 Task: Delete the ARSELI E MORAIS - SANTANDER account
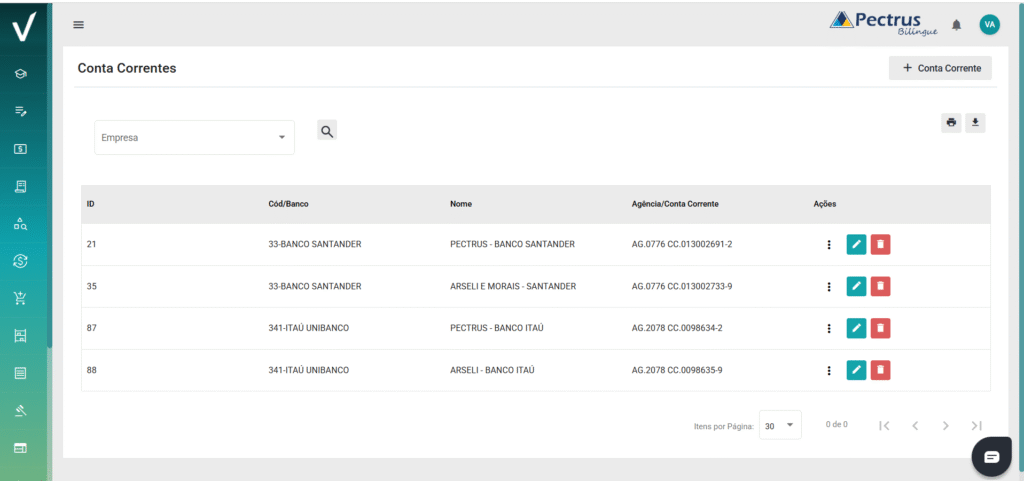pos(880,287)
